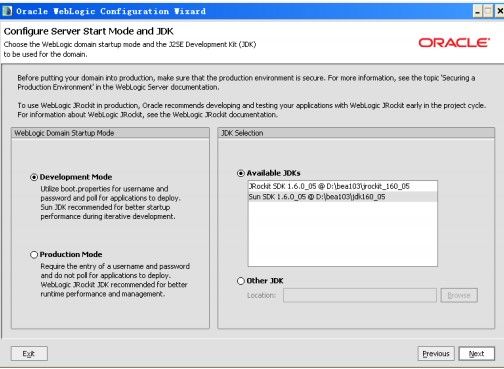Maximize the Configuration Wizard window
This screenshot has height=369, width=504.
click(488, 12)
